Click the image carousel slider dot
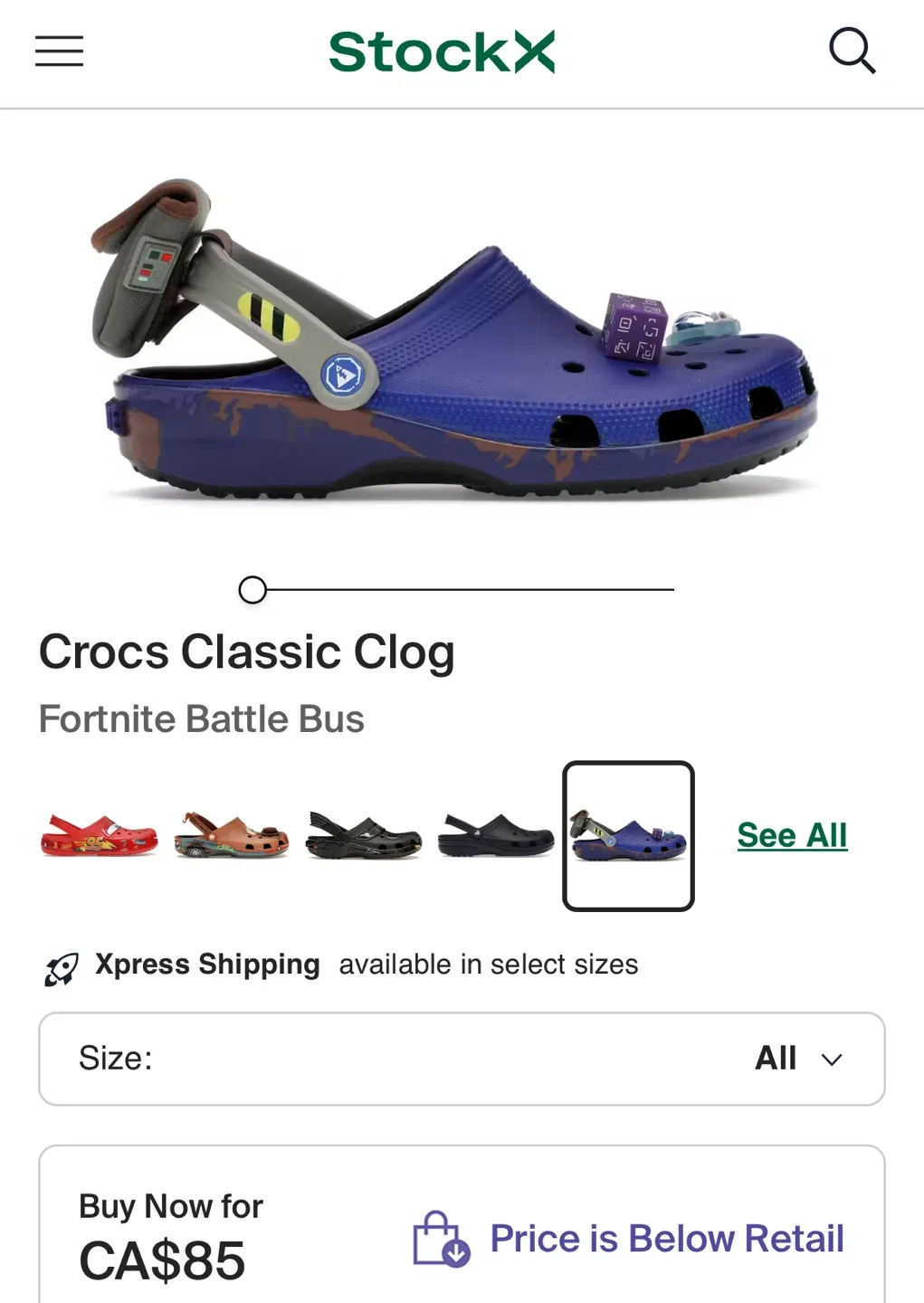924x1303 pixels. pos(252,590)
